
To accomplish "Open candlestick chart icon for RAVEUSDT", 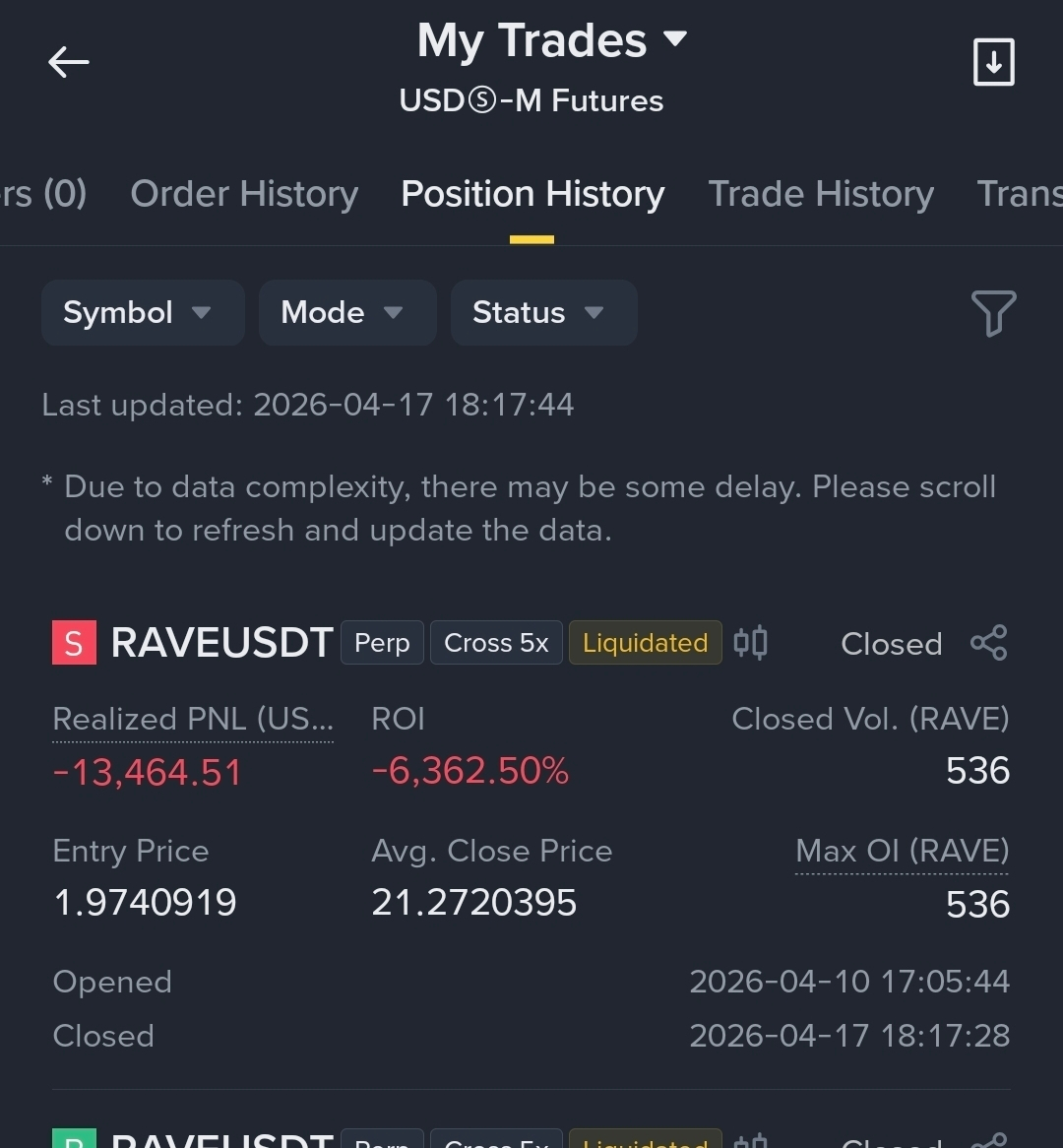I will [x=750, y=643].
